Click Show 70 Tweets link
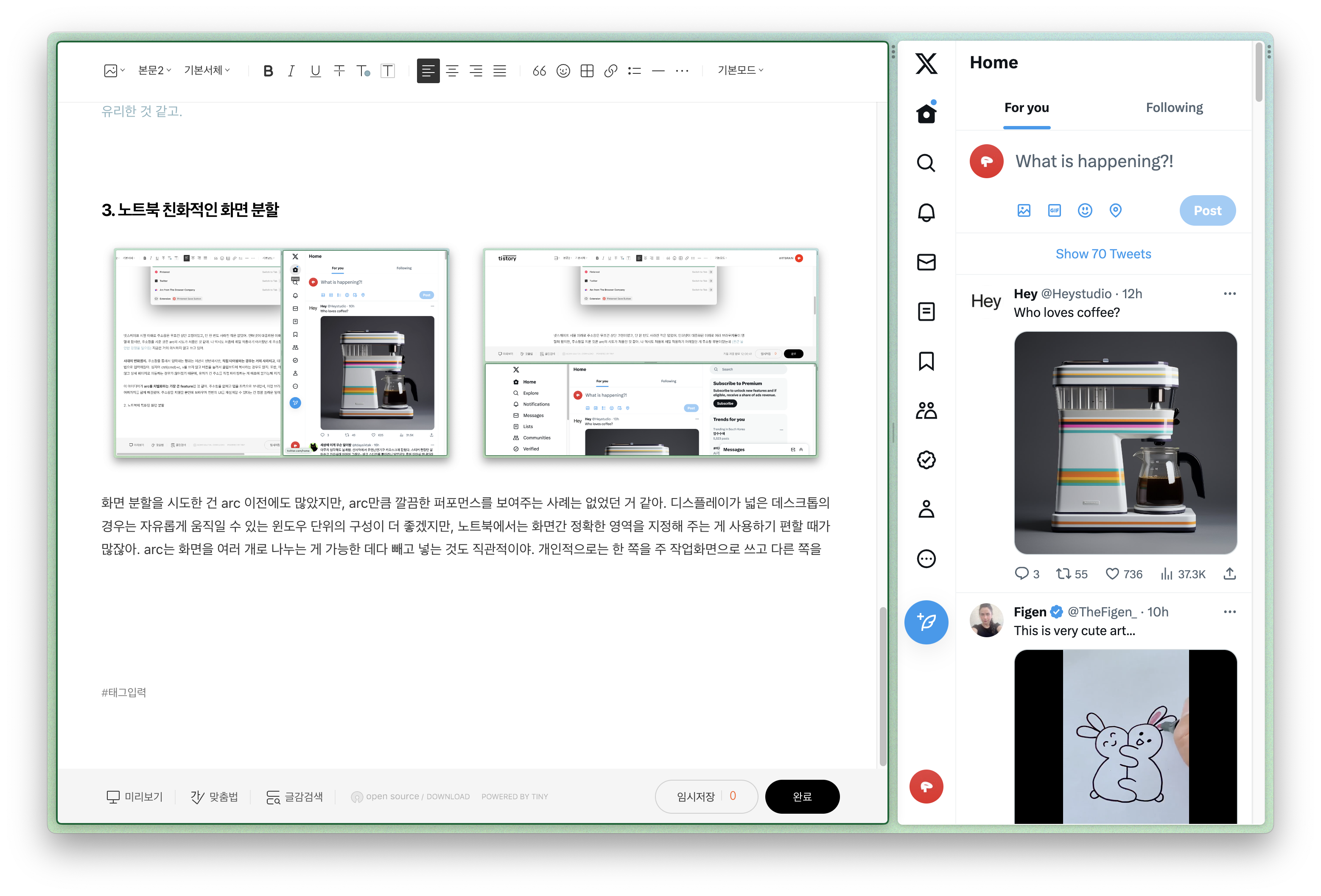 point(1103,254)
